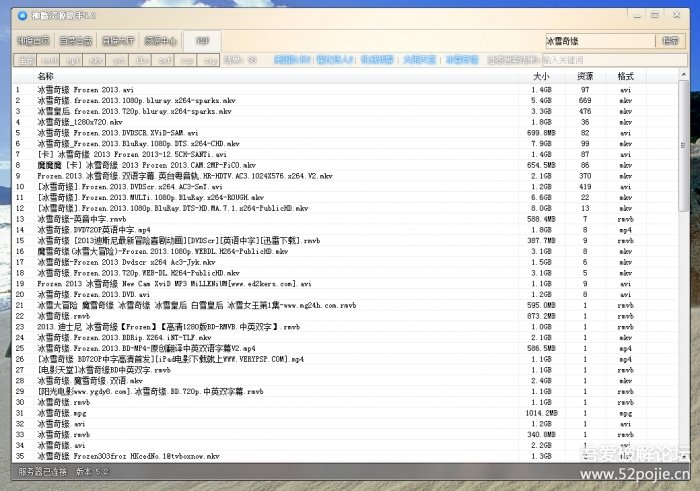This screenshot has width=700, height=491.
Task: Select row 23 高清1280版BD-RMVB file
Action: (x=345, y=327)
